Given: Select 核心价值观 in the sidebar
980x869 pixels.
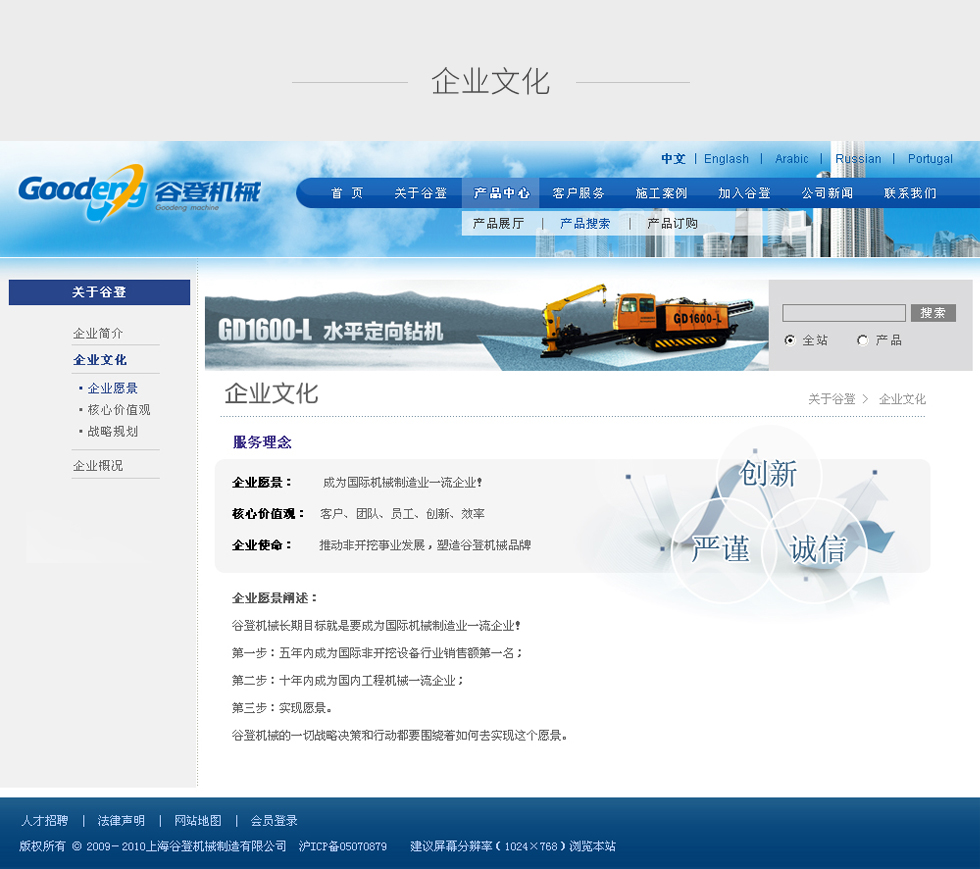Looking at the screenshot, I should [118, 410].
